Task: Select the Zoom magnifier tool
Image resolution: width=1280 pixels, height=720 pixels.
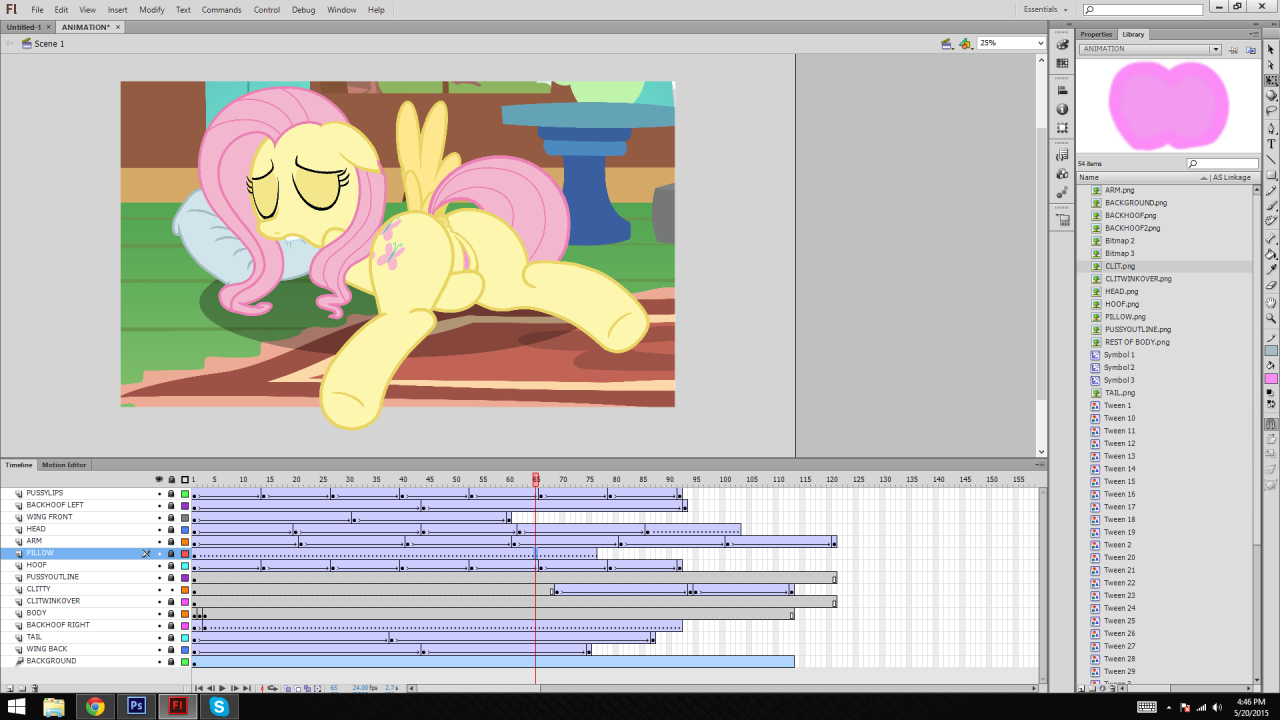Action: pos(1271,319)
